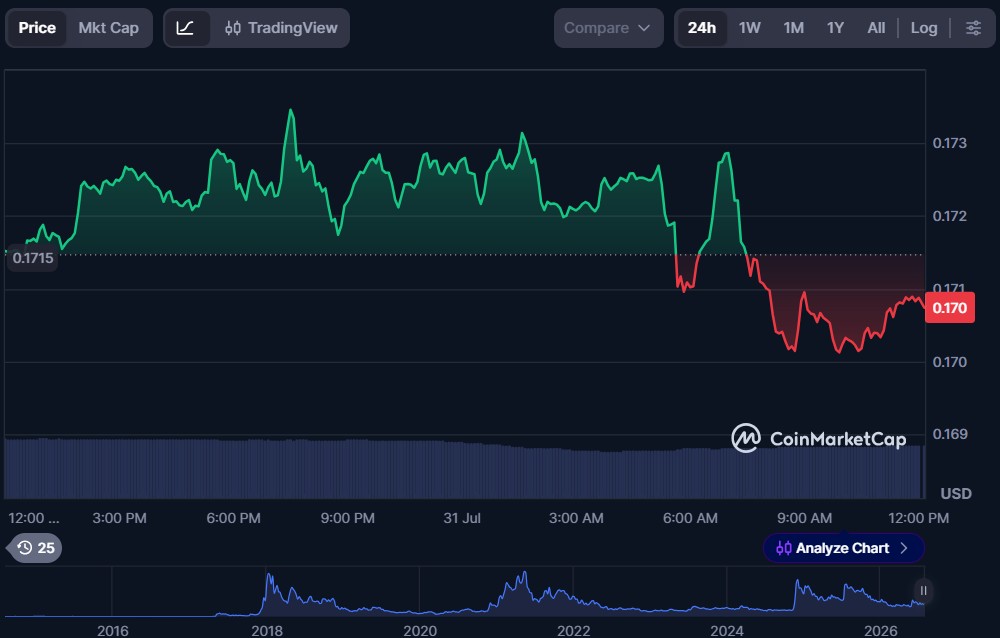Screen dimensions: 1000x638
Task: Click the 6:00 AM time axis label
Action: tap(690, 518)
